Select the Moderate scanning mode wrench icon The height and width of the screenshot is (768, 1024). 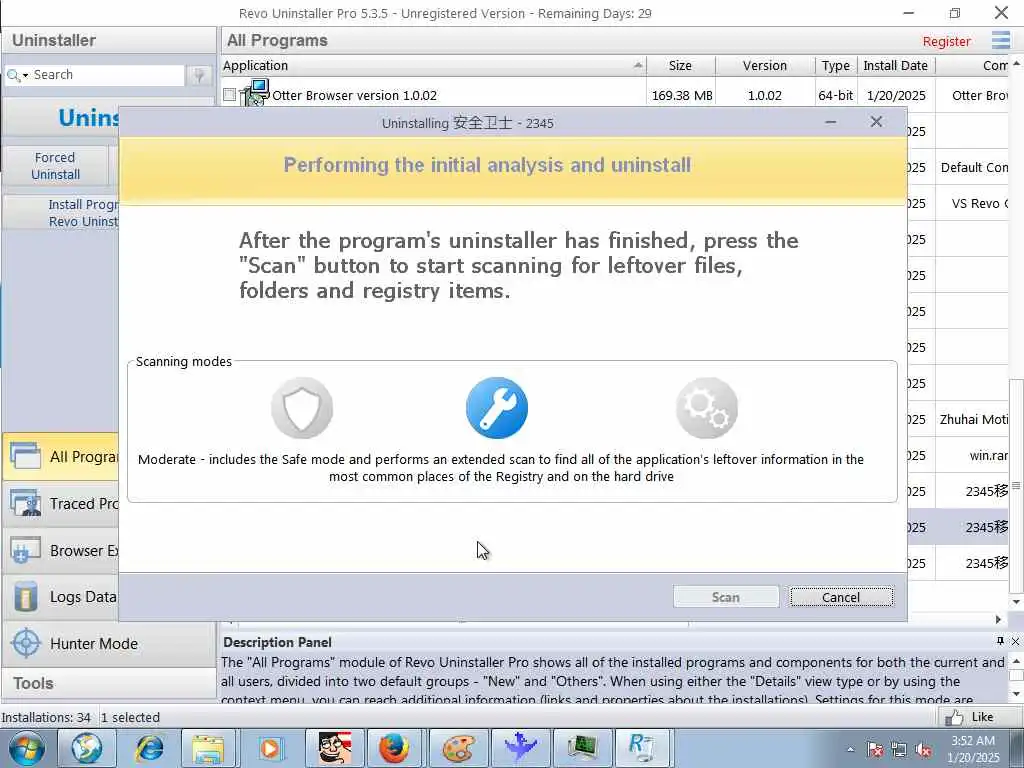[497, 408]
